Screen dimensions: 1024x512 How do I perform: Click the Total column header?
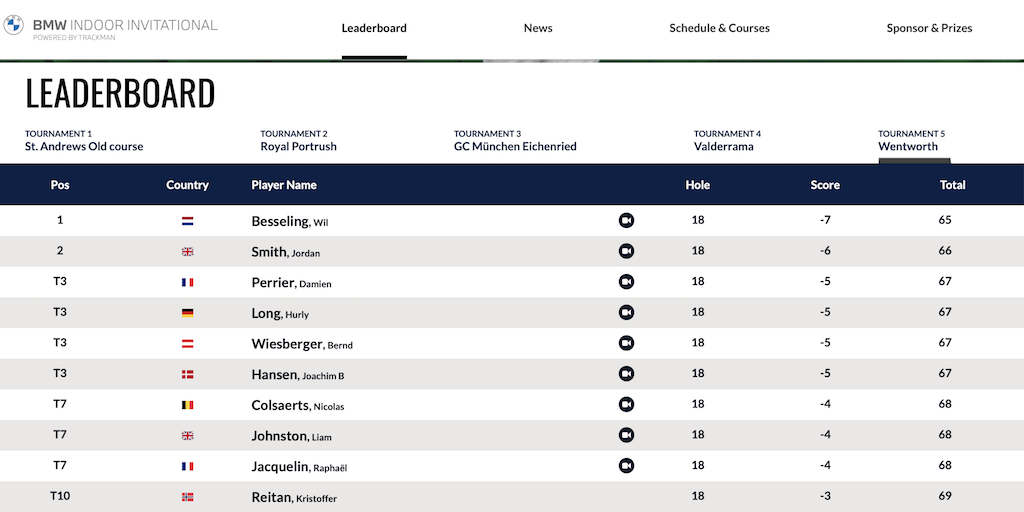pyautogui.click(x=952, y=185)
